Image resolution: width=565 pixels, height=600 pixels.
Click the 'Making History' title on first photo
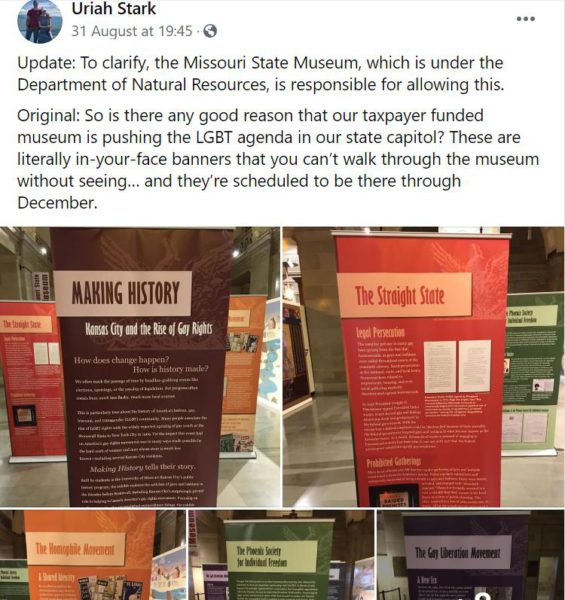pyautogui.click(x=125, y=293)
